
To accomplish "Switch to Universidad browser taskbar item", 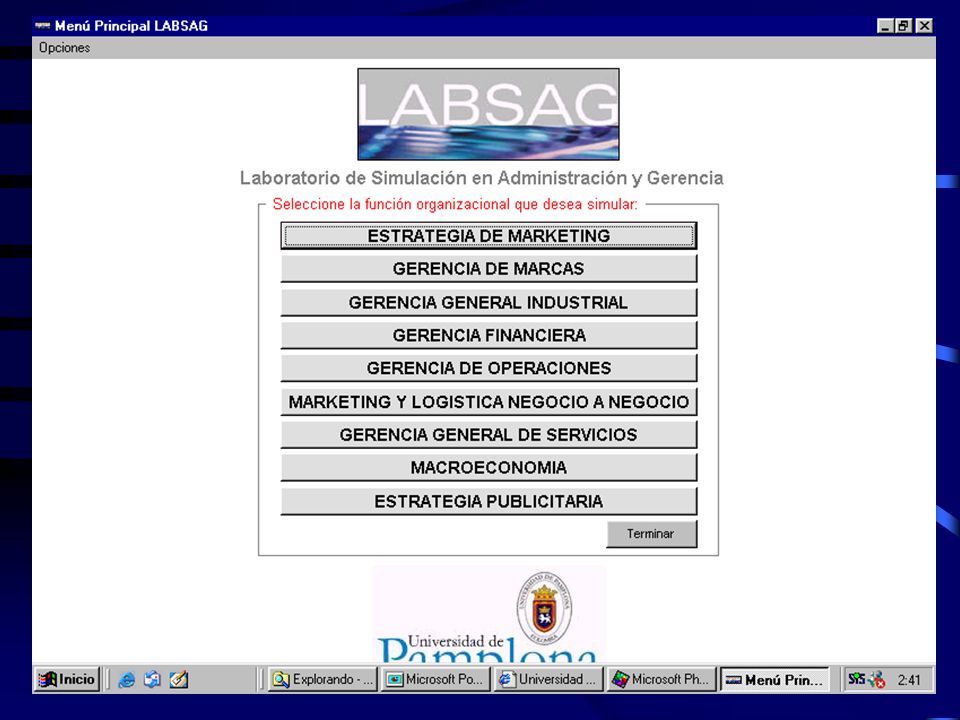I will click(548, 680).
